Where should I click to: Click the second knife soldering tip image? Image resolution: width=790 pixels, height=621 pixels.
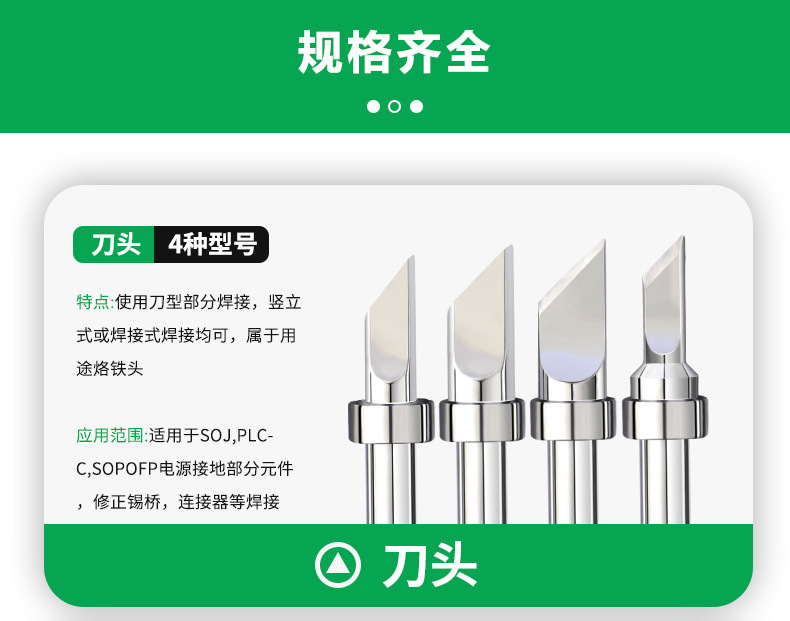point(482,384)
